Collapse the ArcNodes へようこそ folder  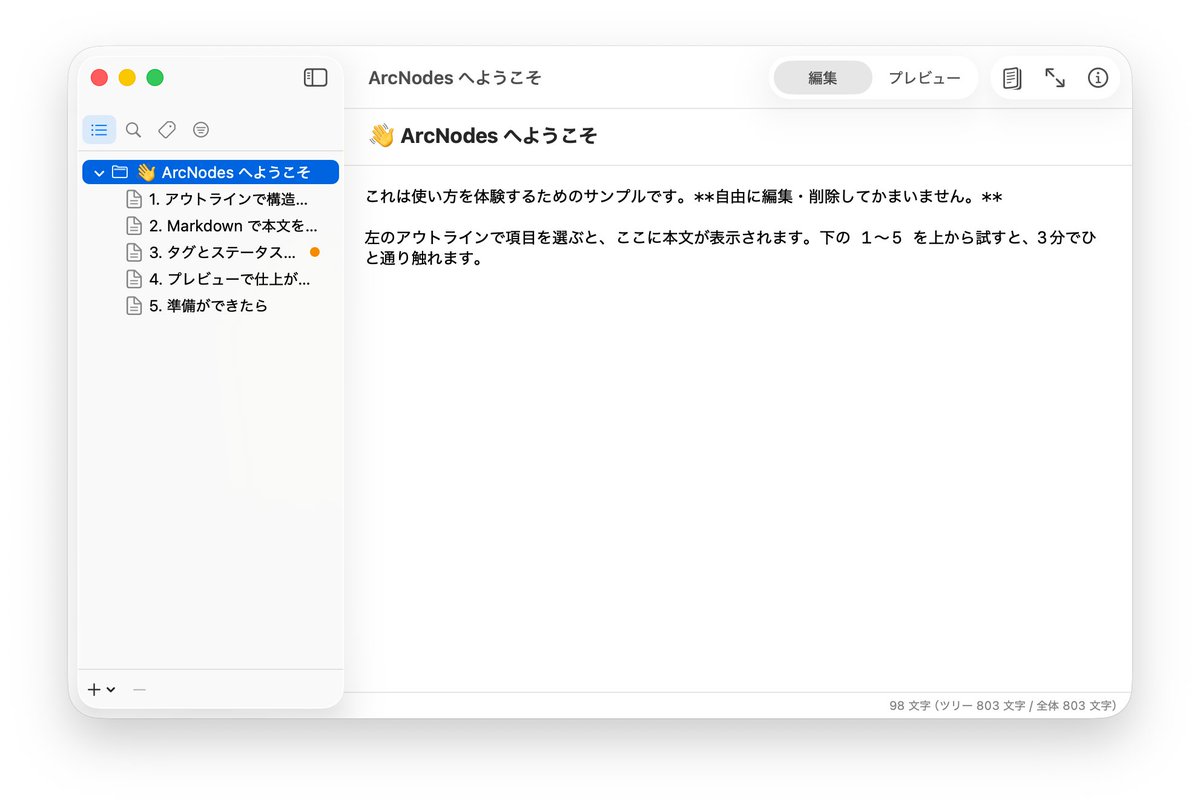[x=99, y=173]
